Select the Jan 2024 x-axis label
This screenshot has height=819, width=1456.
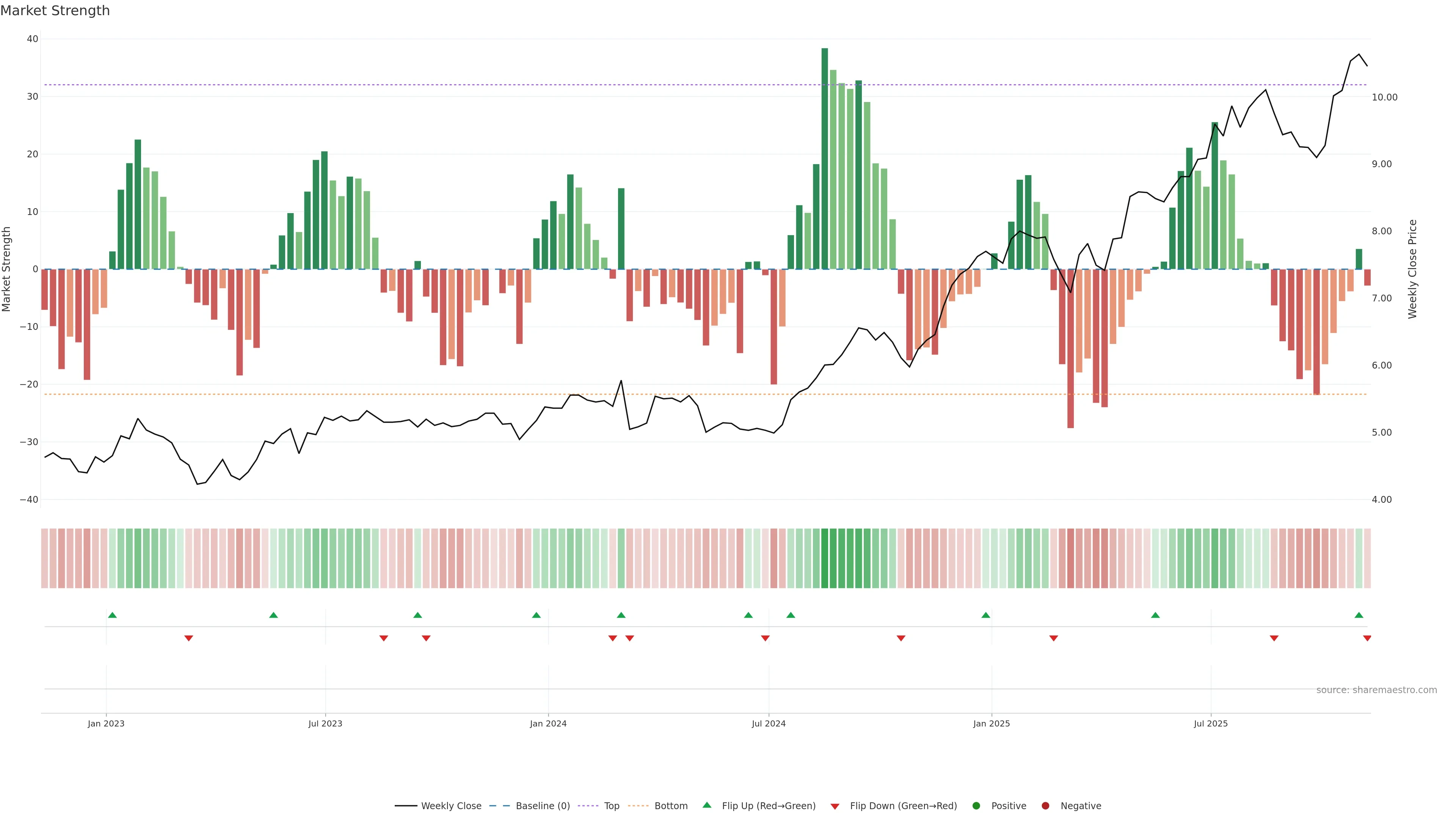pos(548,723)
